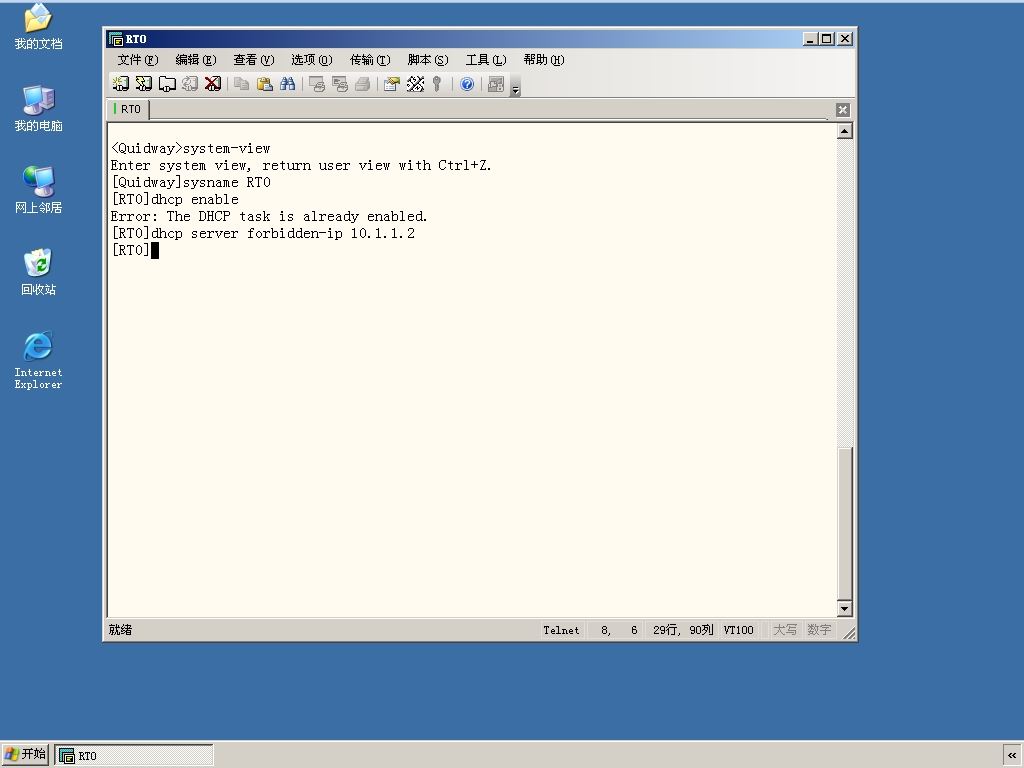
Task: Click '29行, 90列' in the status bar
Action: pos(683,630)
